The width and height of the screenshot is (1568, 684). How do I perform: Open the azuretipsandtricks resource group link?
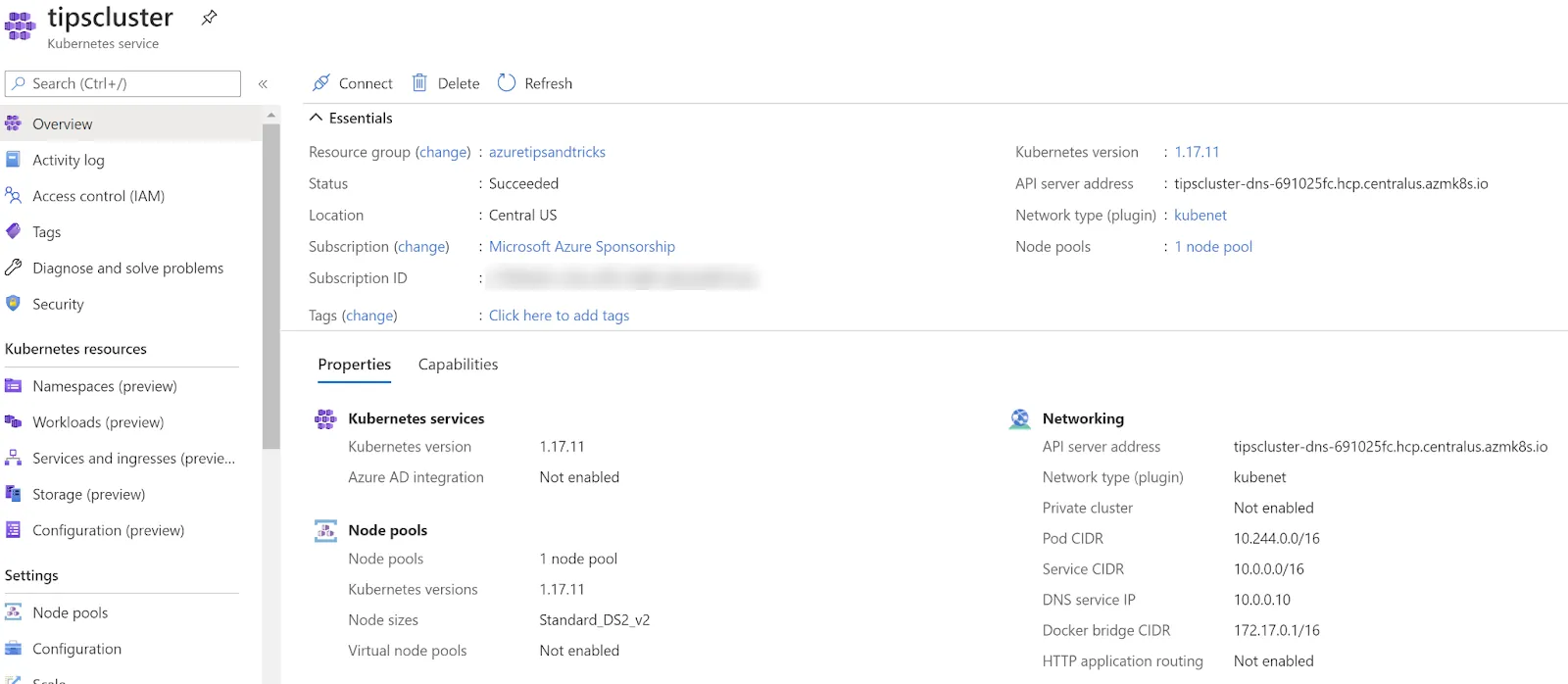tap(547, 152)
